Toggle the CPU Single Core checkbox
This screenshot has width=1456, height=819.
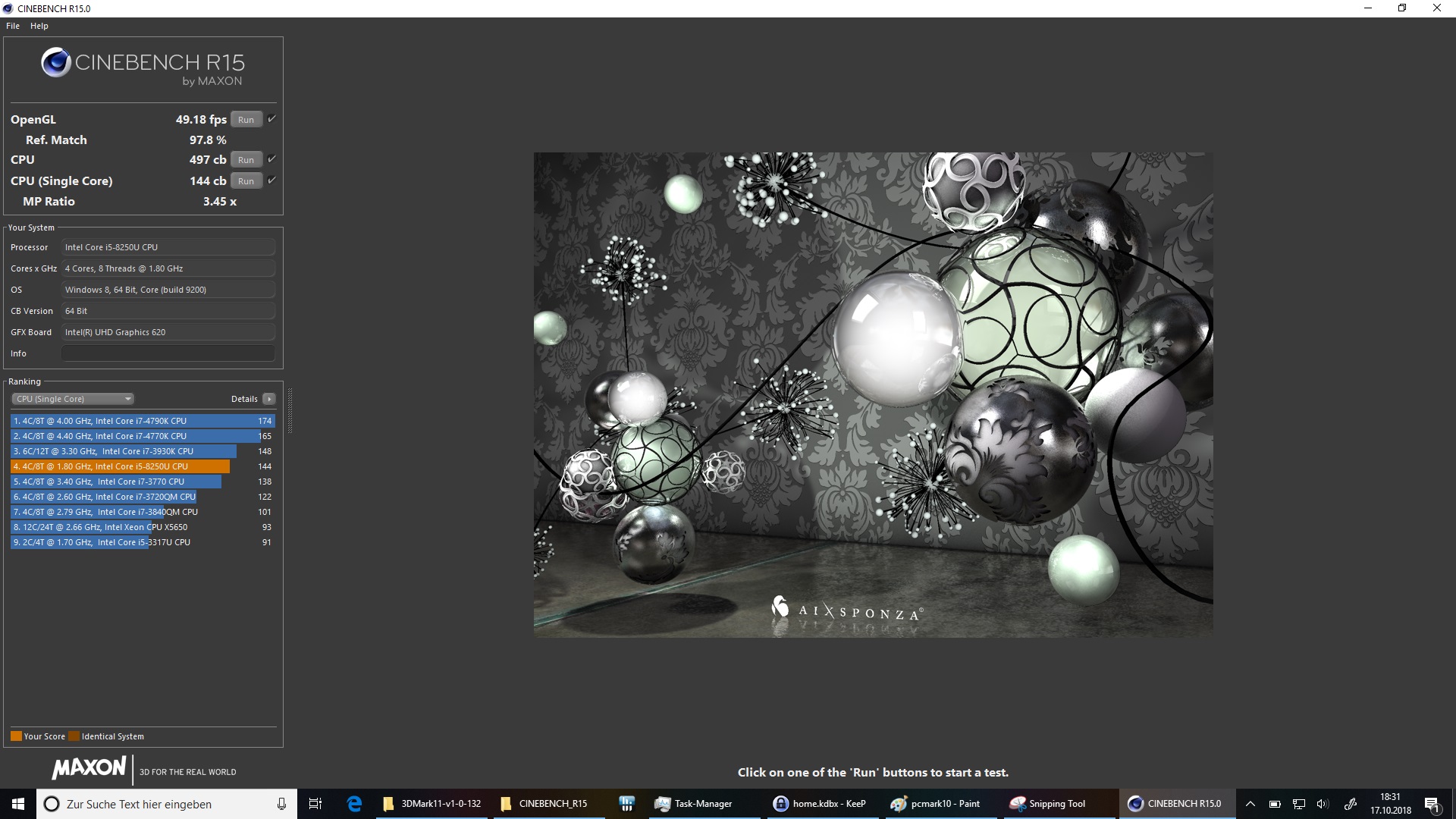coord(271,180)
